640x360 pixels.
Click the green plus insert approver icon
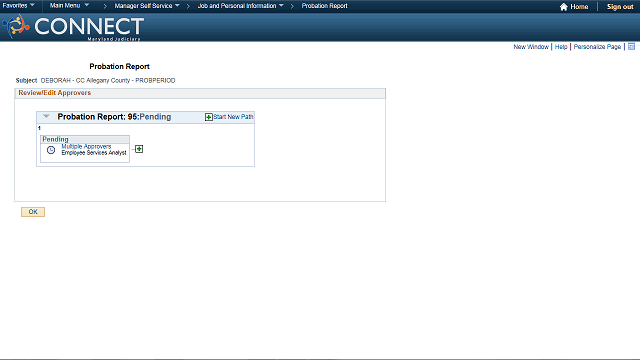point(139,149)
